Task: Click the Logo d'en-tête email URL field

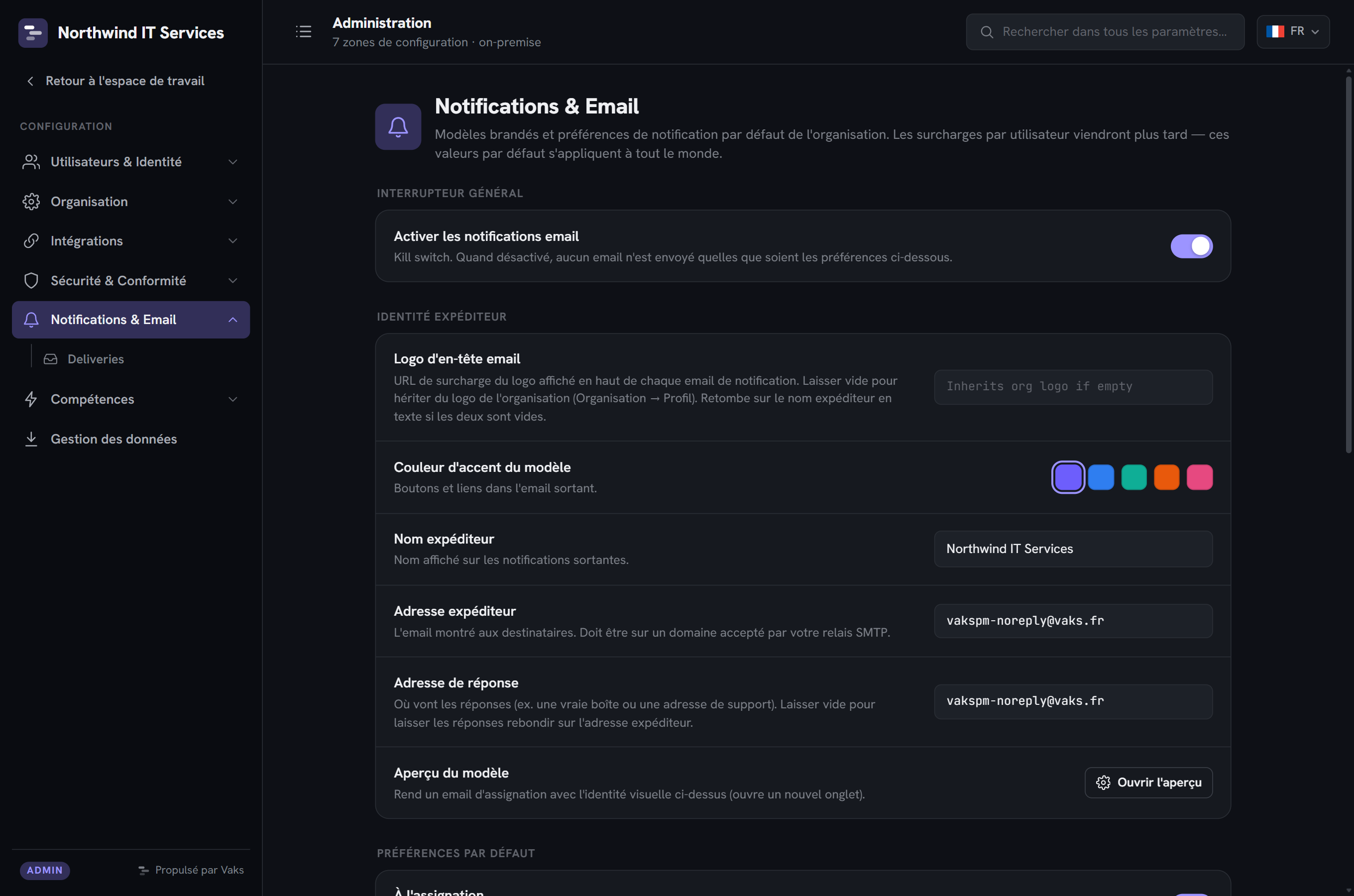Action: (1073, 387)
